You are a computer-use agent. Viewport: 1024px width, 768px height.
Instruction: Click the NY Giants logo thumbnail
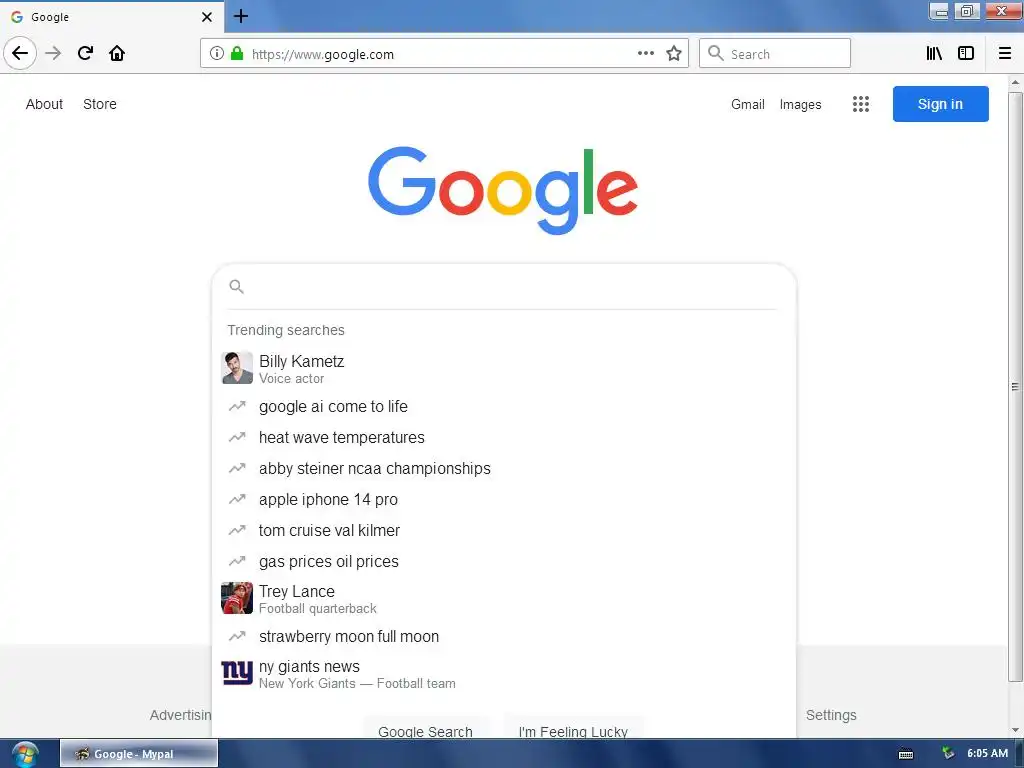click(237, 673)
